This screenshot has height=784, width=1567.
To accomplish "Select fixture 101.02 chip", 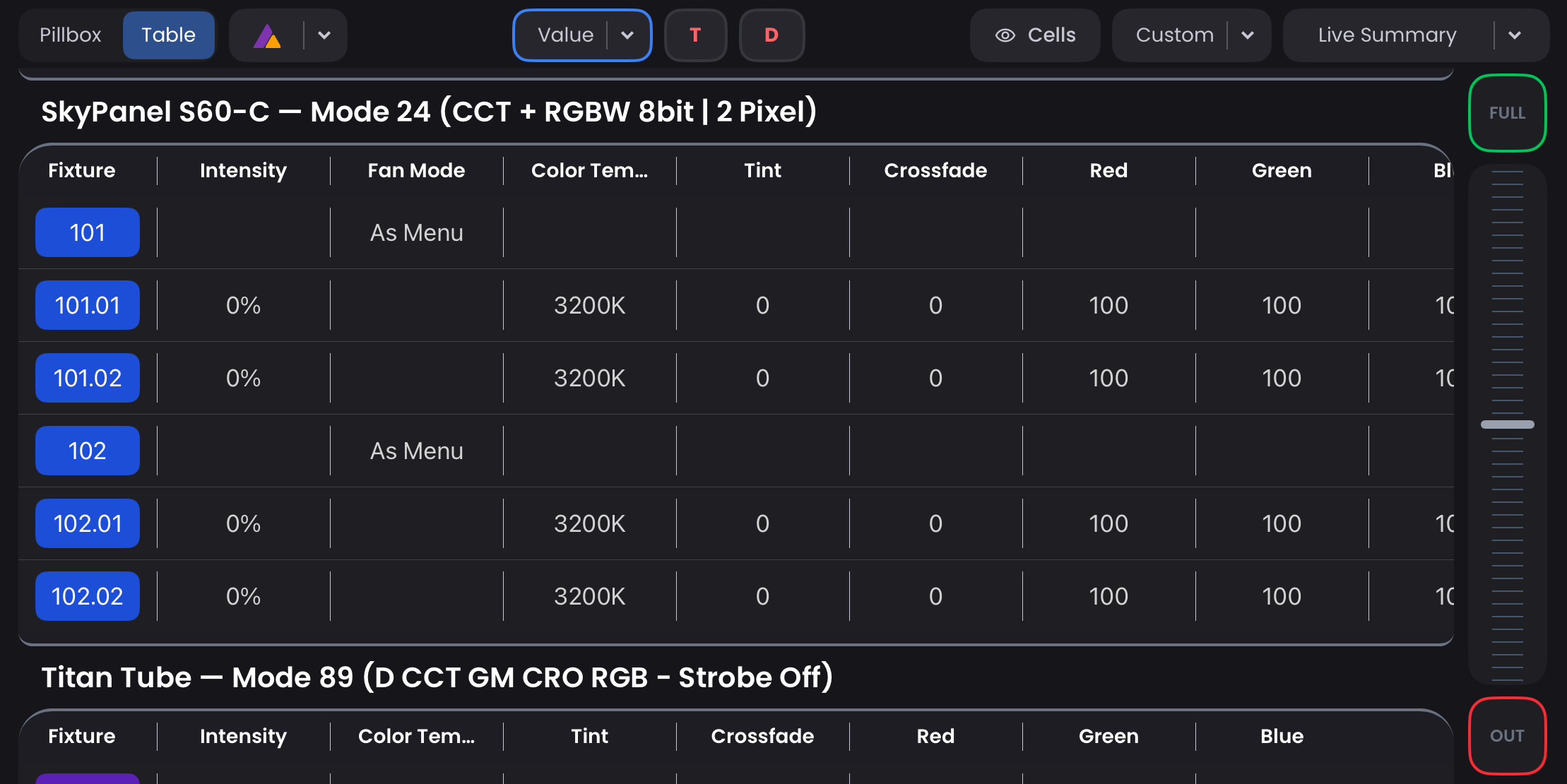I will tap(88, 378).
